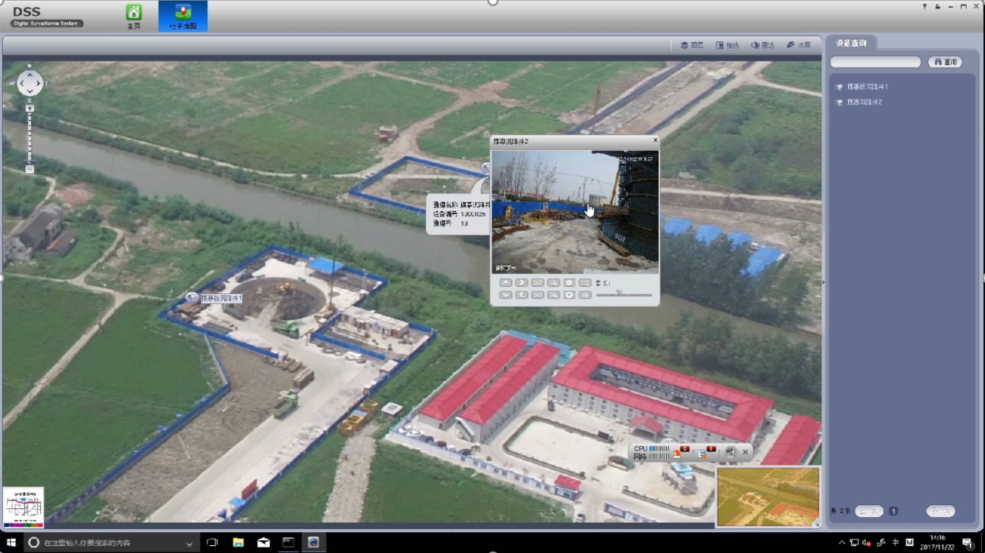Select camera 2 in the device list
Viewport: 985px width, 553px height.
click(x=859, y=102)
